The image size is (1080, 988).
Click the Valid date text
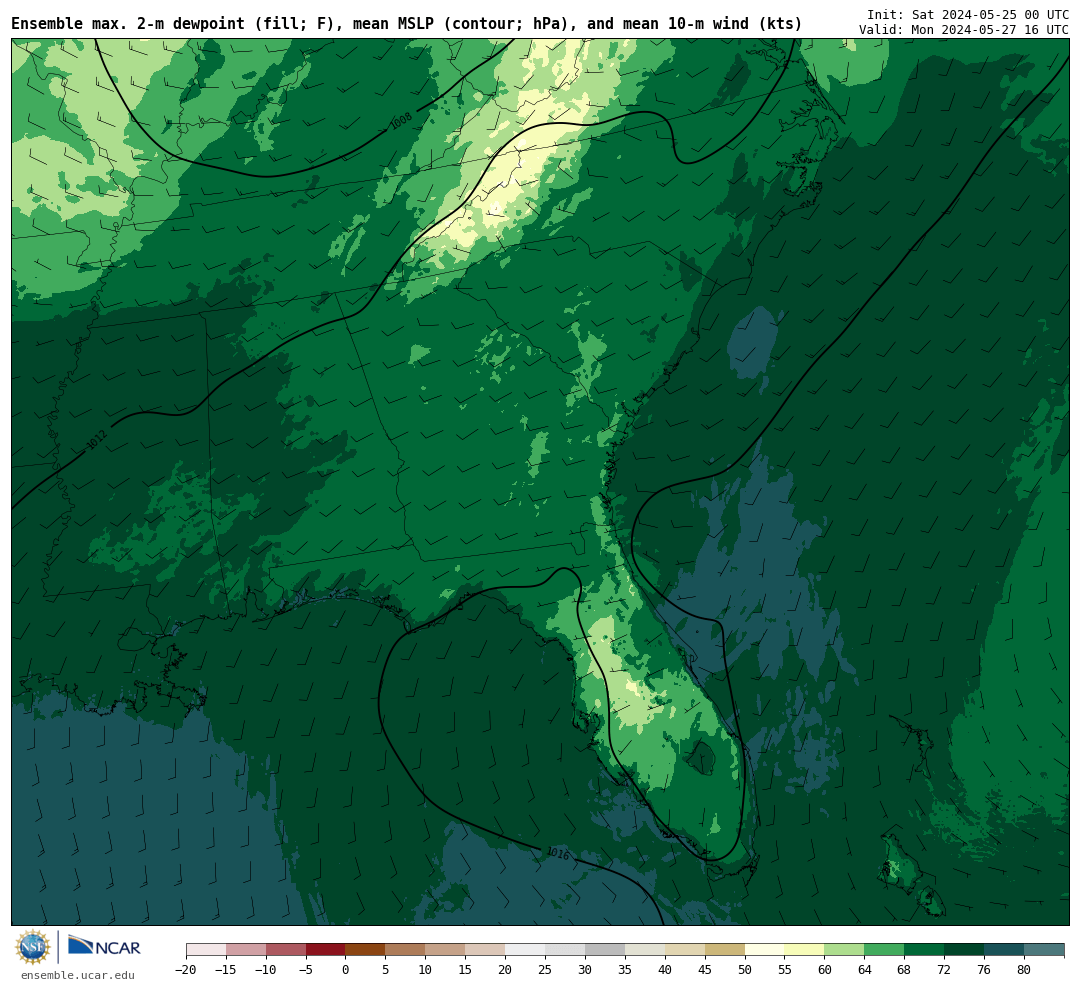(964, 30)
